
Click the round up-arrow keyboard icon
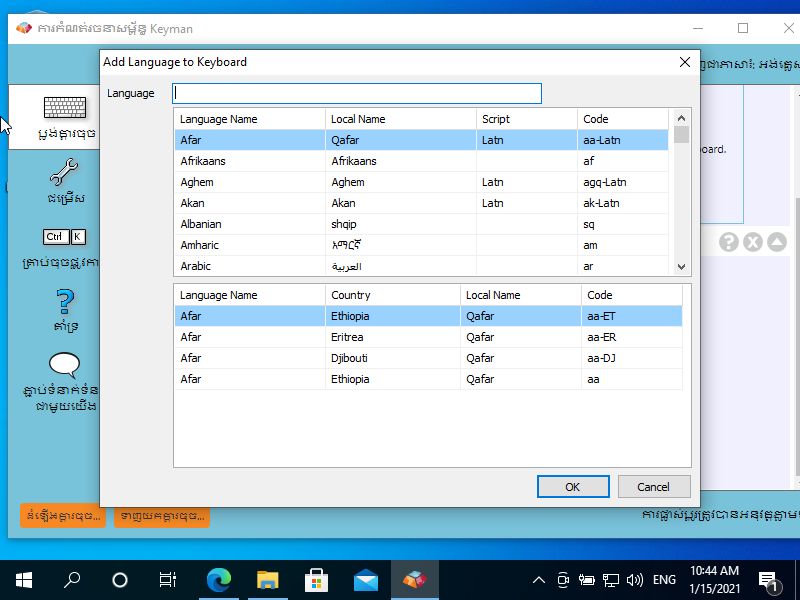pyautogui.click(x=777, y=242)
